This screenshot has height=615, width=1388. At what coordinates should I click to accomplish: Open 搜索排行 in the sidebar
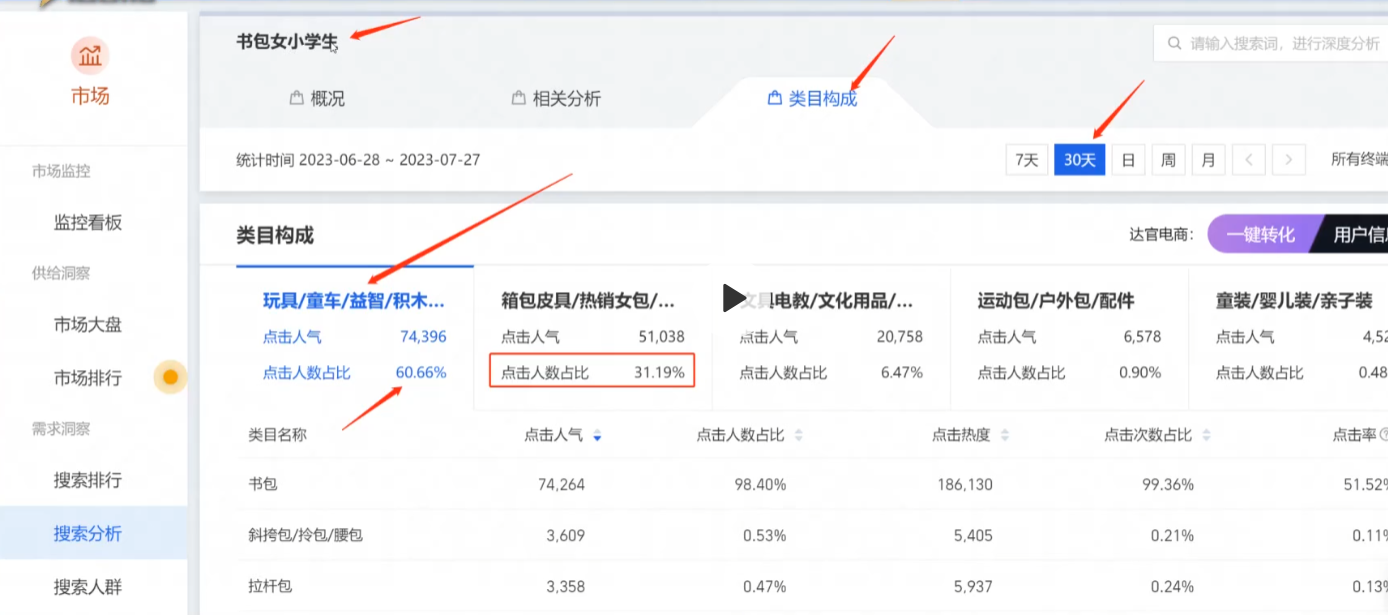(x=88, y=480)
